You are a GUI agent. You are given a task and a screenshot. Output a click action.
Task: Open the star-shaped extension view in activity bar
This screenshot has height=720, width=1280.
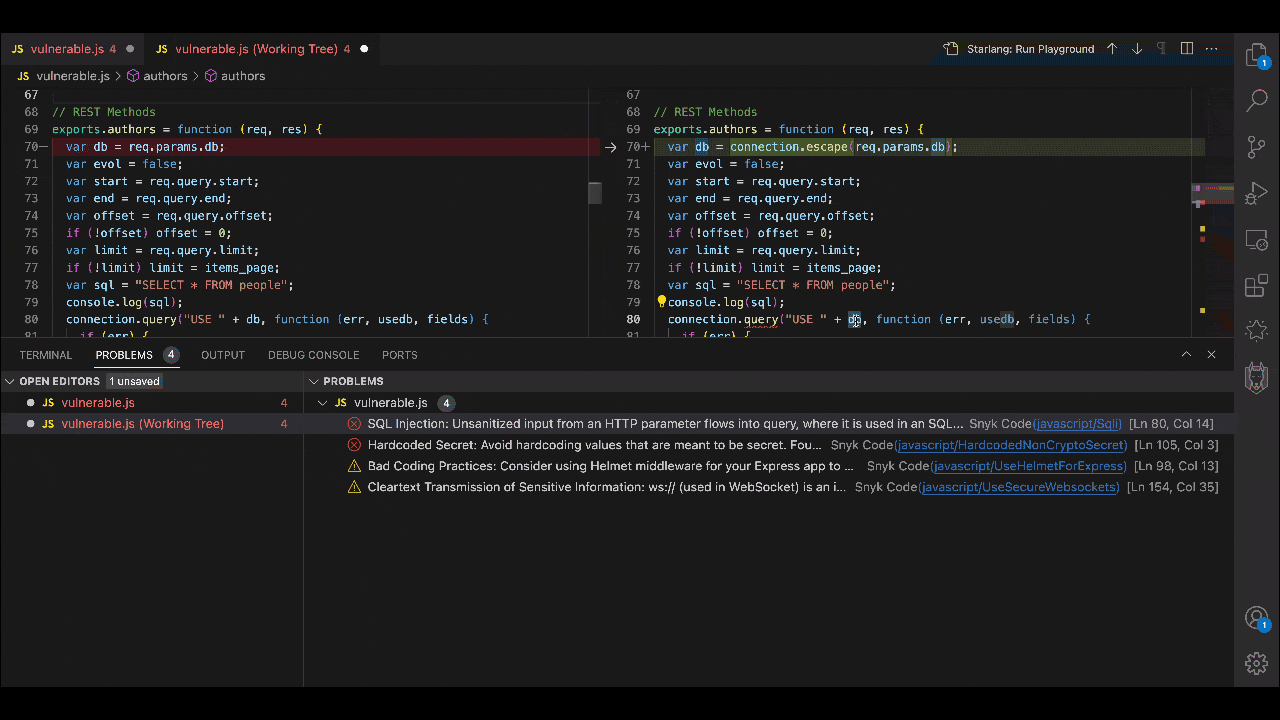[x=1256, y=330]
